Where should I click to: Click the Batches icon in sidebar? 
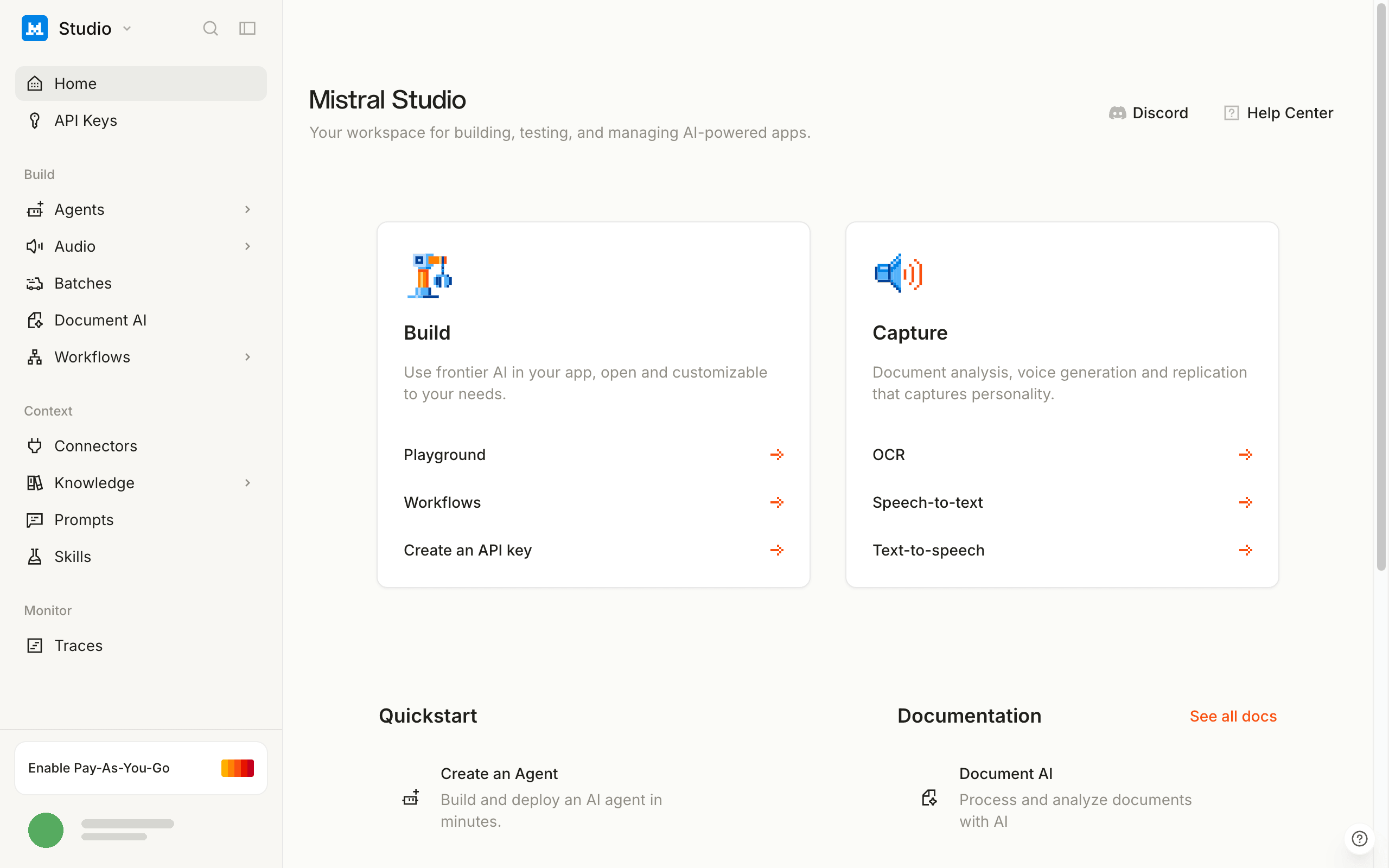[35, 284]
